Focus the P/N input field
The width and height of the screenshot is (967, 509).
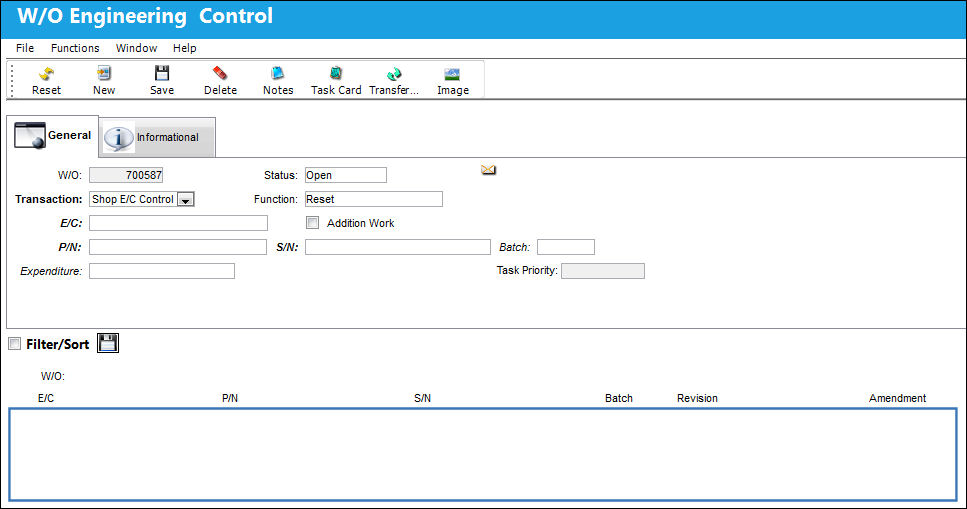point(178,247)
